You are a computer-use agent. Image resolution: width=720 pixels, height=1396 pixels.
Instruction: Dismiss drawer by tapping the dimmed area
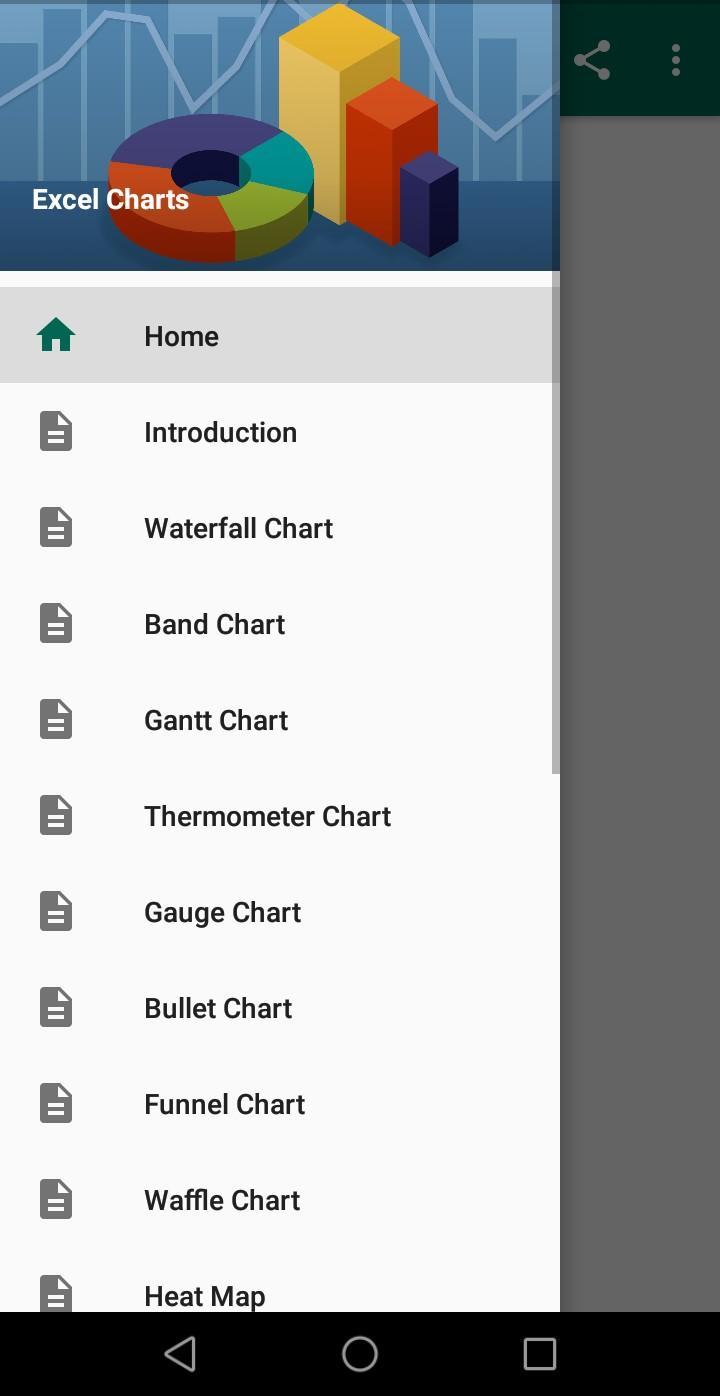(x=640, y=700)
